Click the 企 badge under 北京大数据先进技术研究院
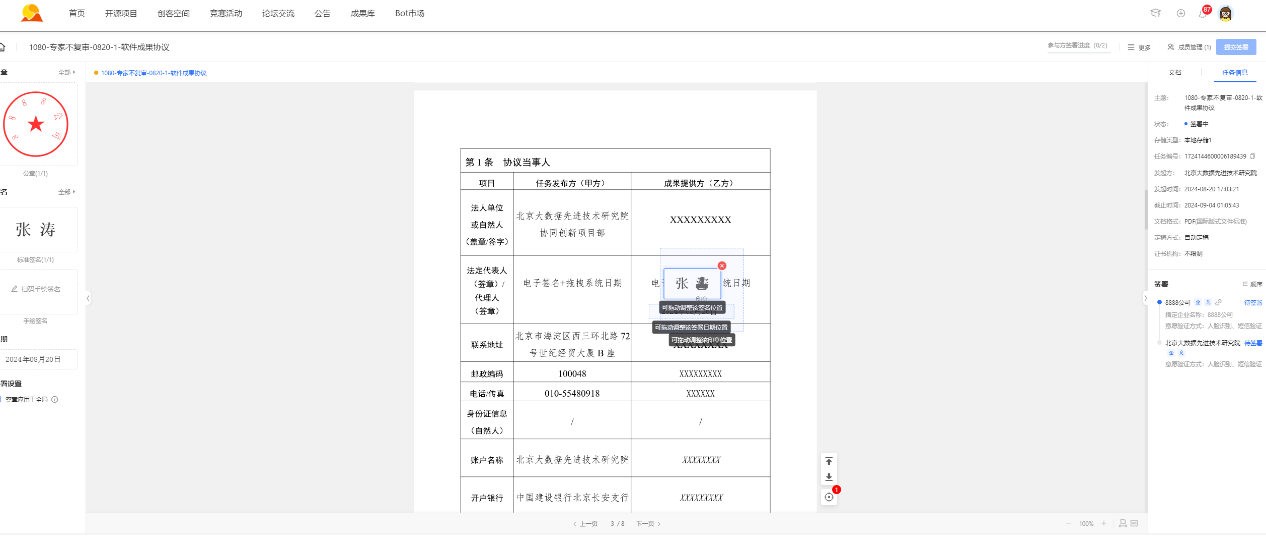Screen dimensions: 1266x536 coord(1169,353)
